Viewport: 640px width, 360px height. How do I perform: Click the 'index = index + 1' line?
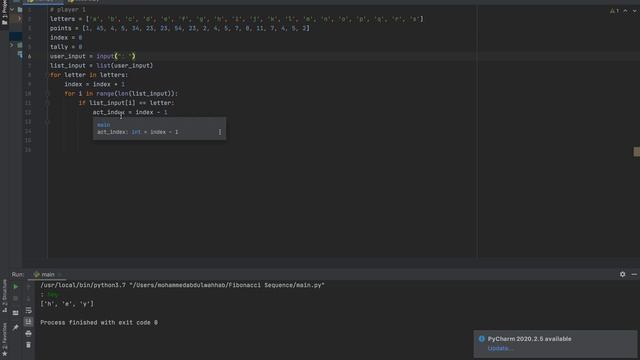[94, 84]
